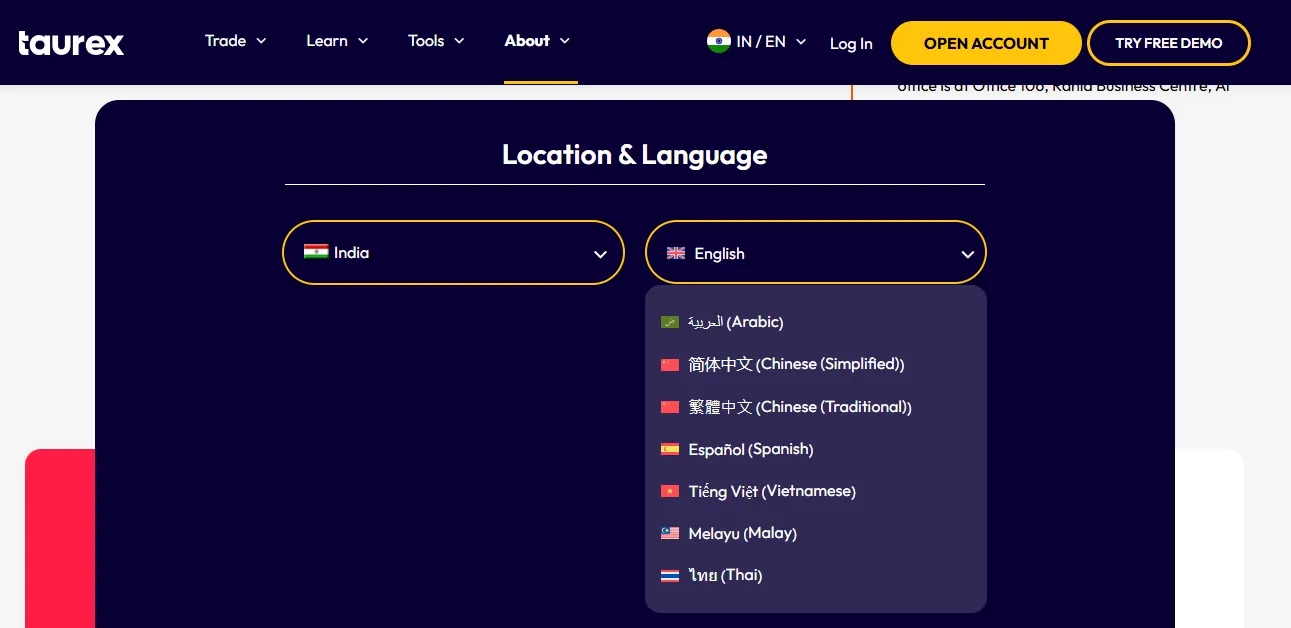
Task: Click the Location & Language heading
Action: 635,155
